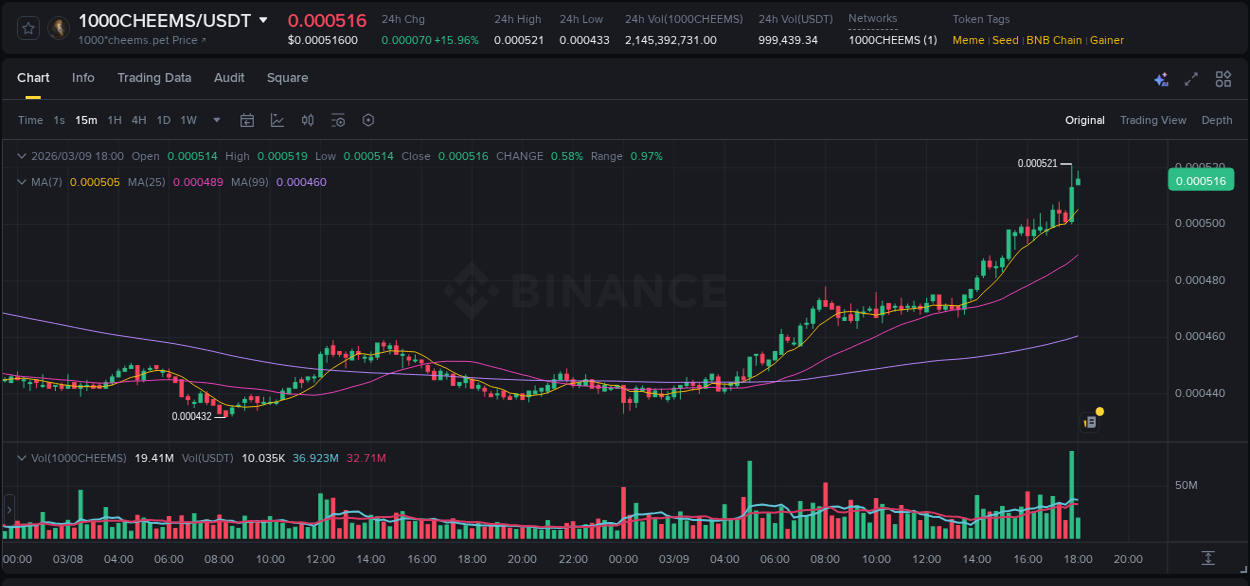
Task: Select the chart style tool
Action: pyautogui.click(x=277, y=120)
